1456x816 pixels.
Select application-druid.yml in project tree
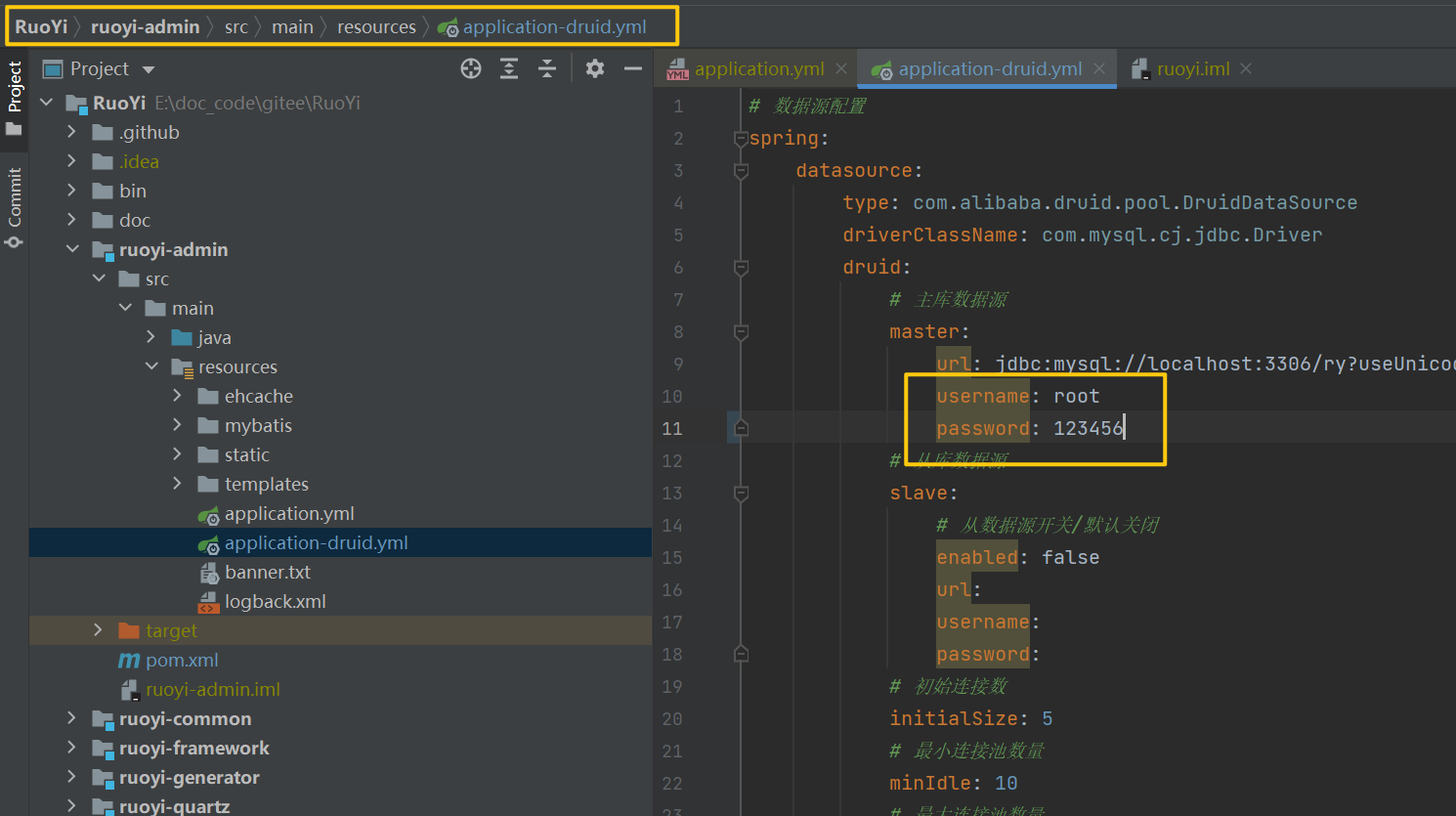[340, 542]
